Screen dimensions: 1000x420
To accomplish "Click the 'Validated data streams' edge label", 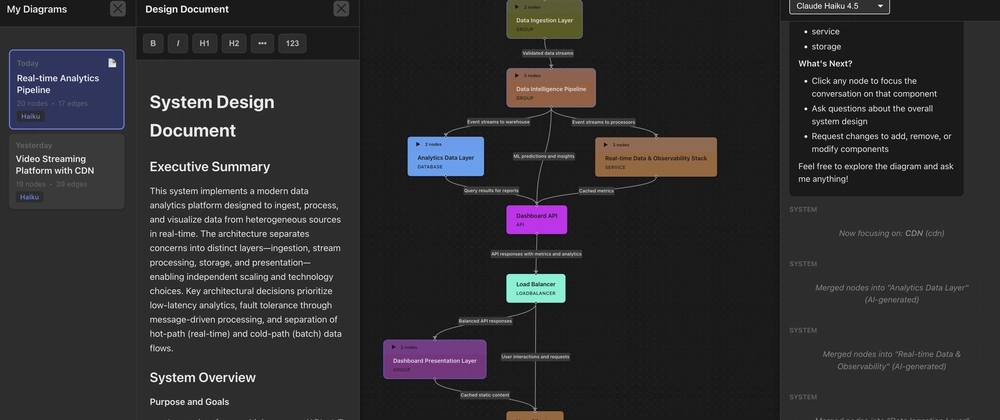I will tap(548, 54).
